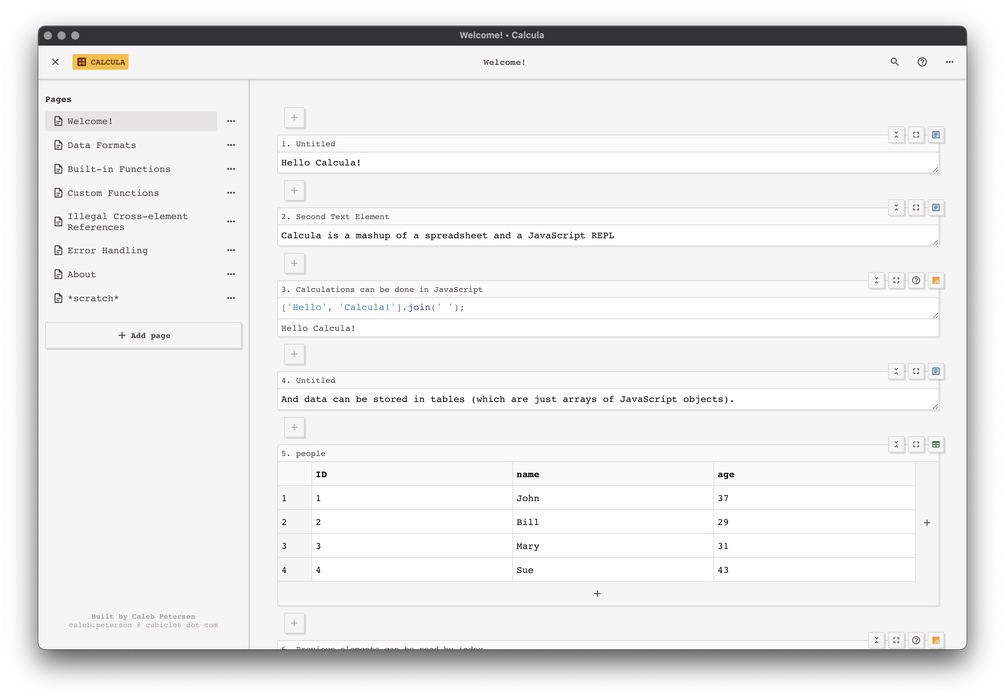This screenshot has height=700, width=1005.
Task: Open options menu for Built-in Functions page
Action: [x=231, y=169]
